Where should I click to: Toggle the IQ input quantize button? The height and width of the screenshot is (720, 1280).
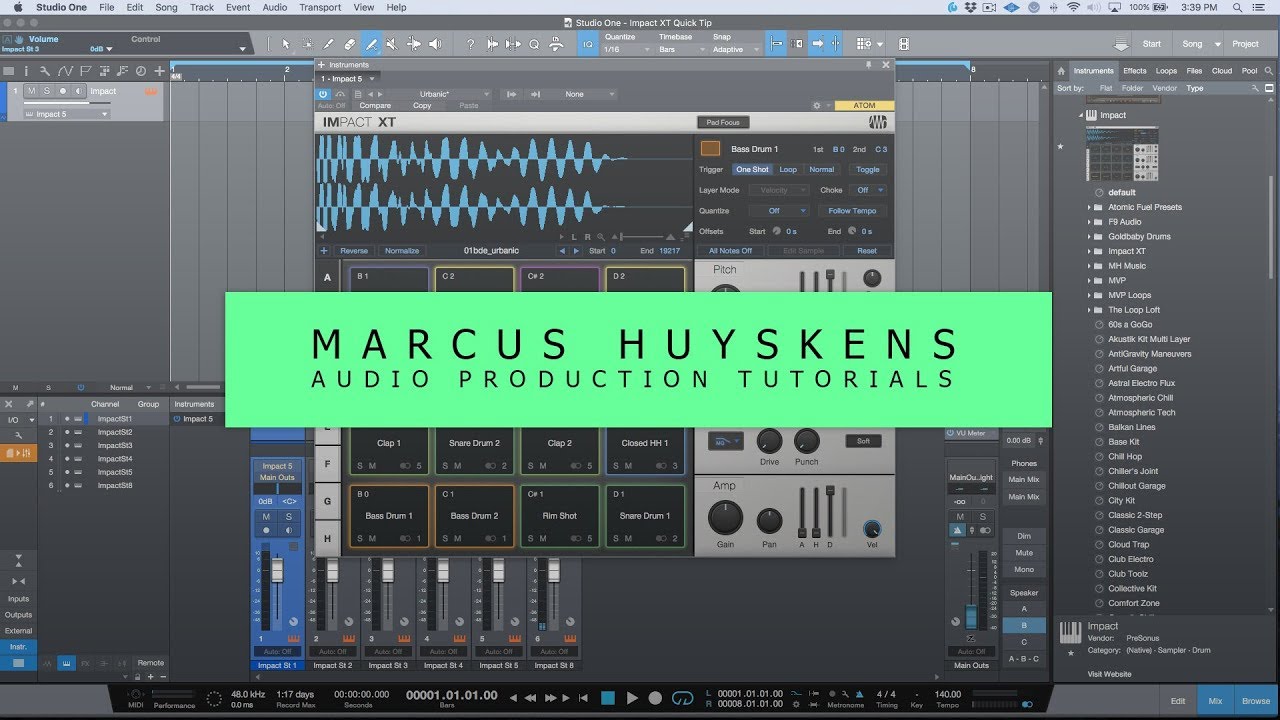click(x=588, y=44)
